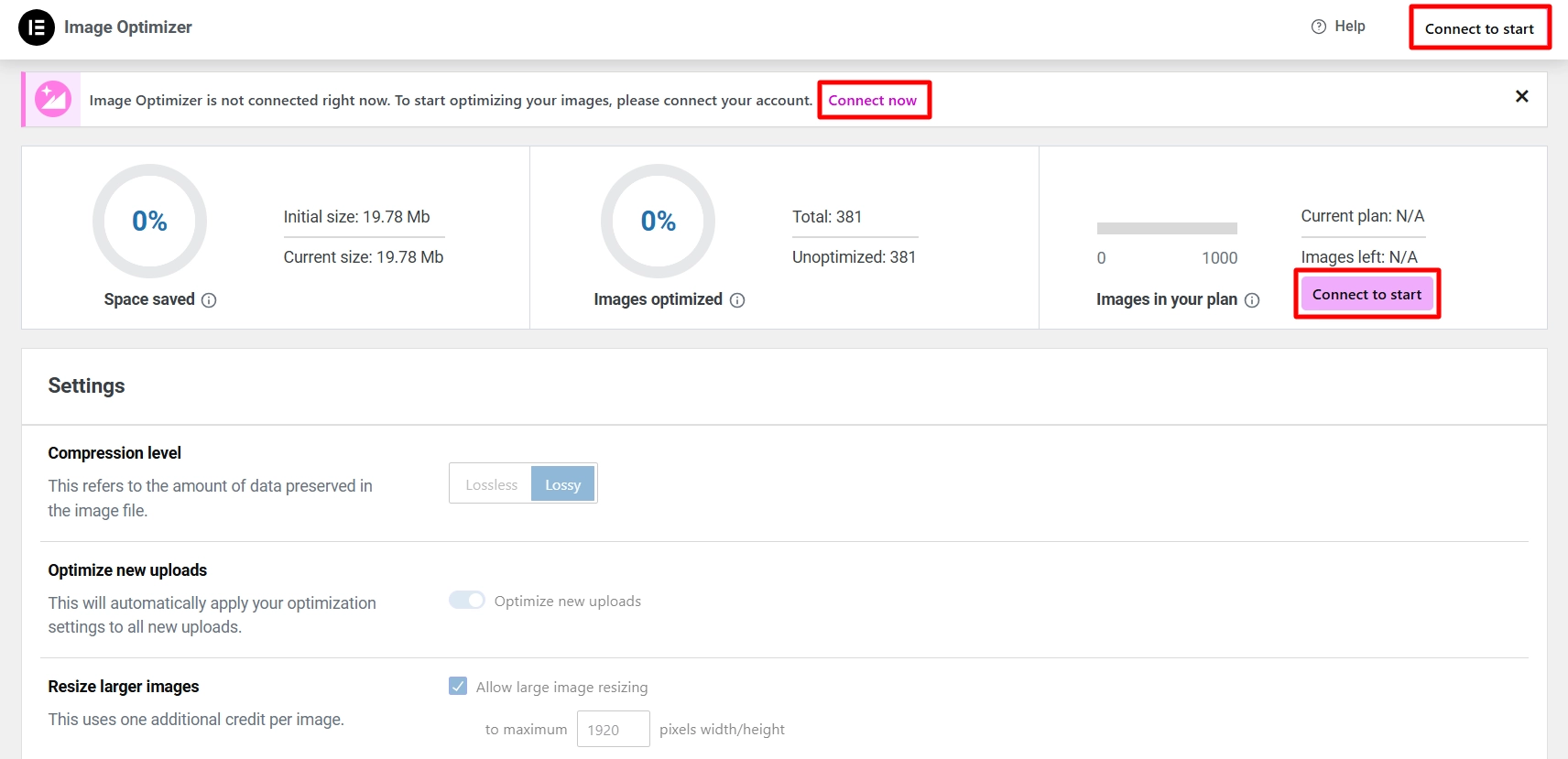Select Lossy compression level
This screenshot has width=1568, height=759.
pos(563,484)
